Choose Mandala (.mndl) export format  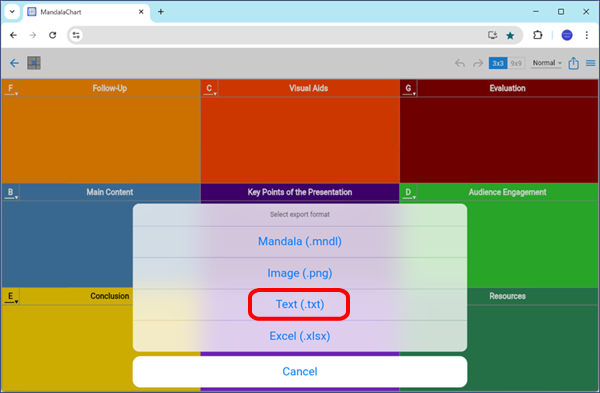(300, 241)
